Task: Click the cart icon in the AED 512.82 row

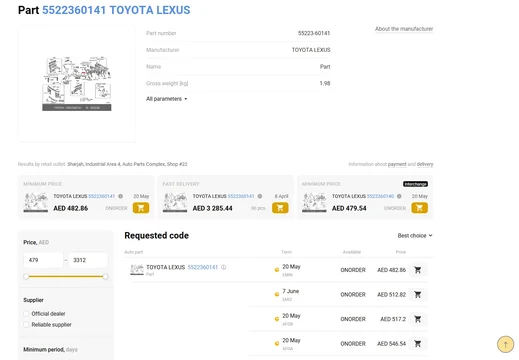Action: 417,295
